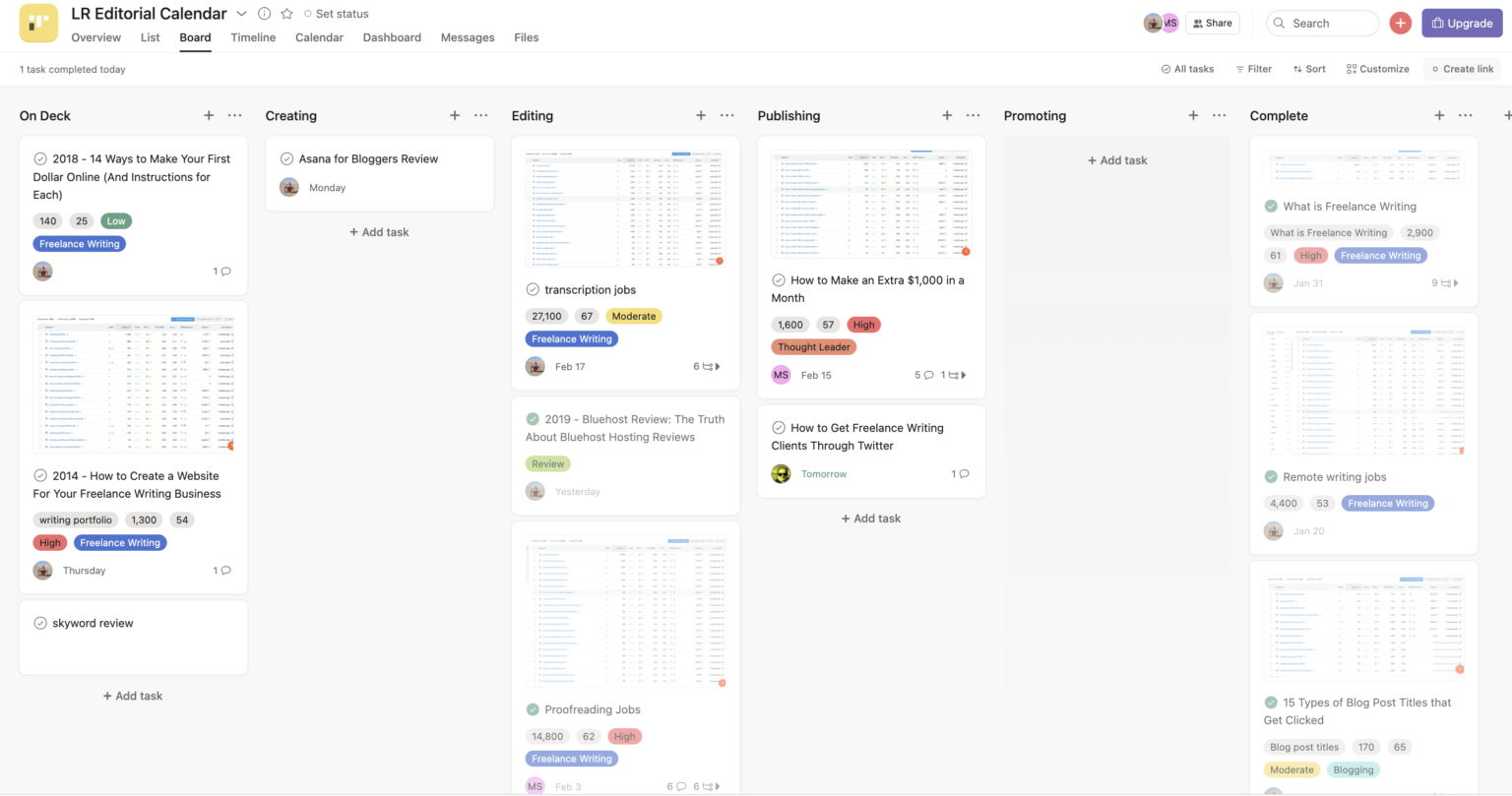Click comment icon on Extra $1,000 card
Viewport: 1512px width, 796px height.
point(928,375)
